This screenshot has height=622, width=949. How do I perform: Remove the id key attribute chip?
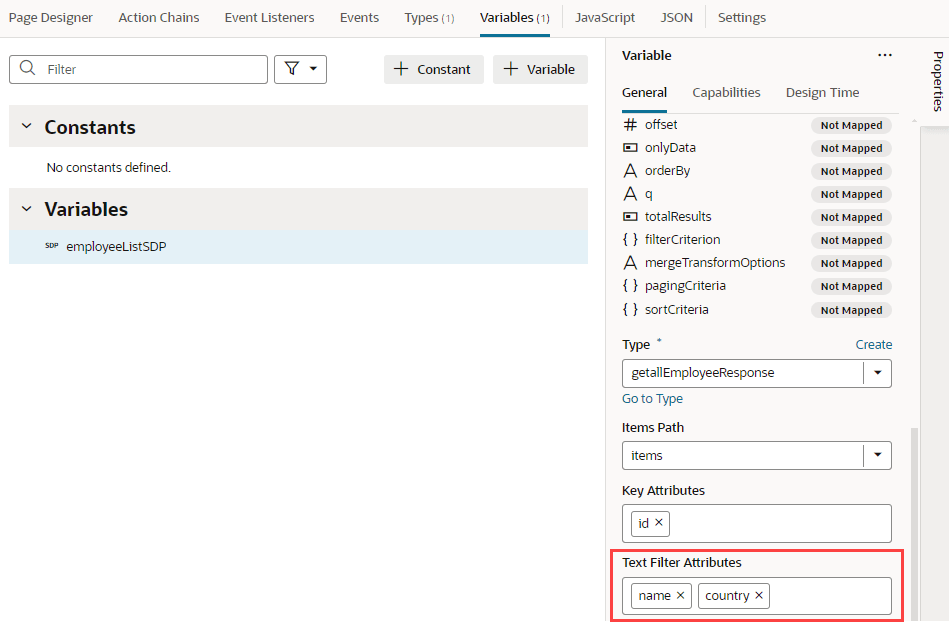pyautogui.click(x=659, y=522)
